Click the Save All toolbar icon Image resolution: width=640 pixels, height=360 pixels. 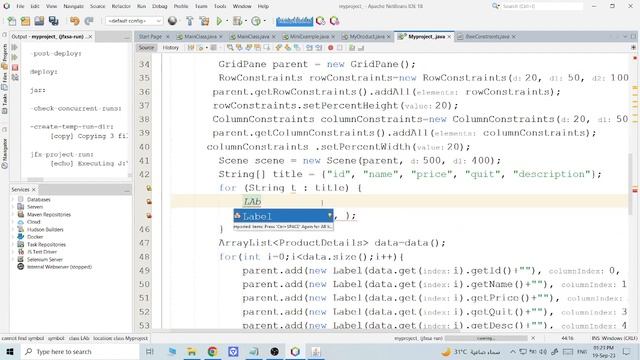(53, 21)
